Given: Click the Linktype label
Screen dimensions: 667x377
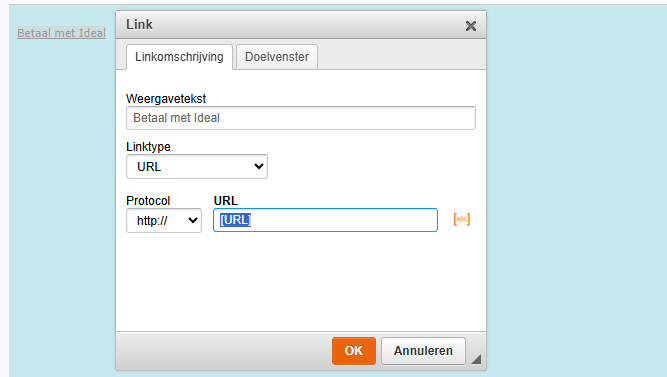Looking at the screenshot, I should click(x=148, y=147).
